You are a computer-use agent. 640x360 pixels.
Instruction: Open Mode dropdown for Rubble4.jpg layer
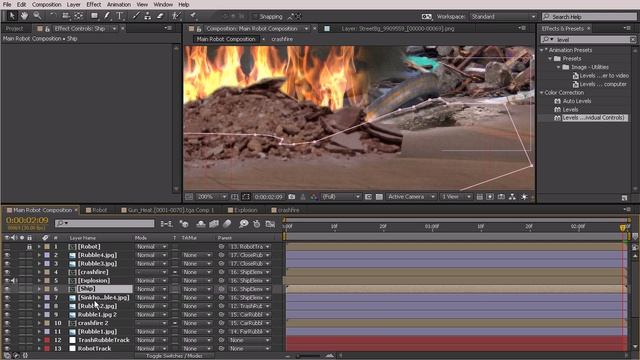(151, 255)
